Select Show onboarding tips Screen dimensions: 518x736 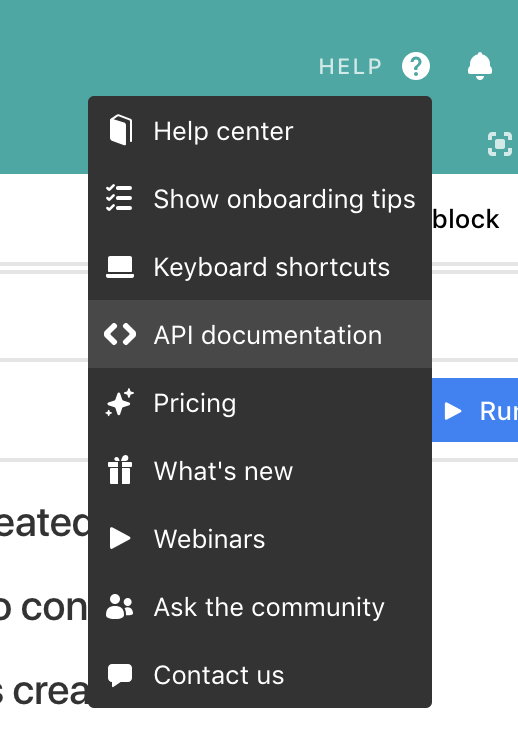click(260, 199)
